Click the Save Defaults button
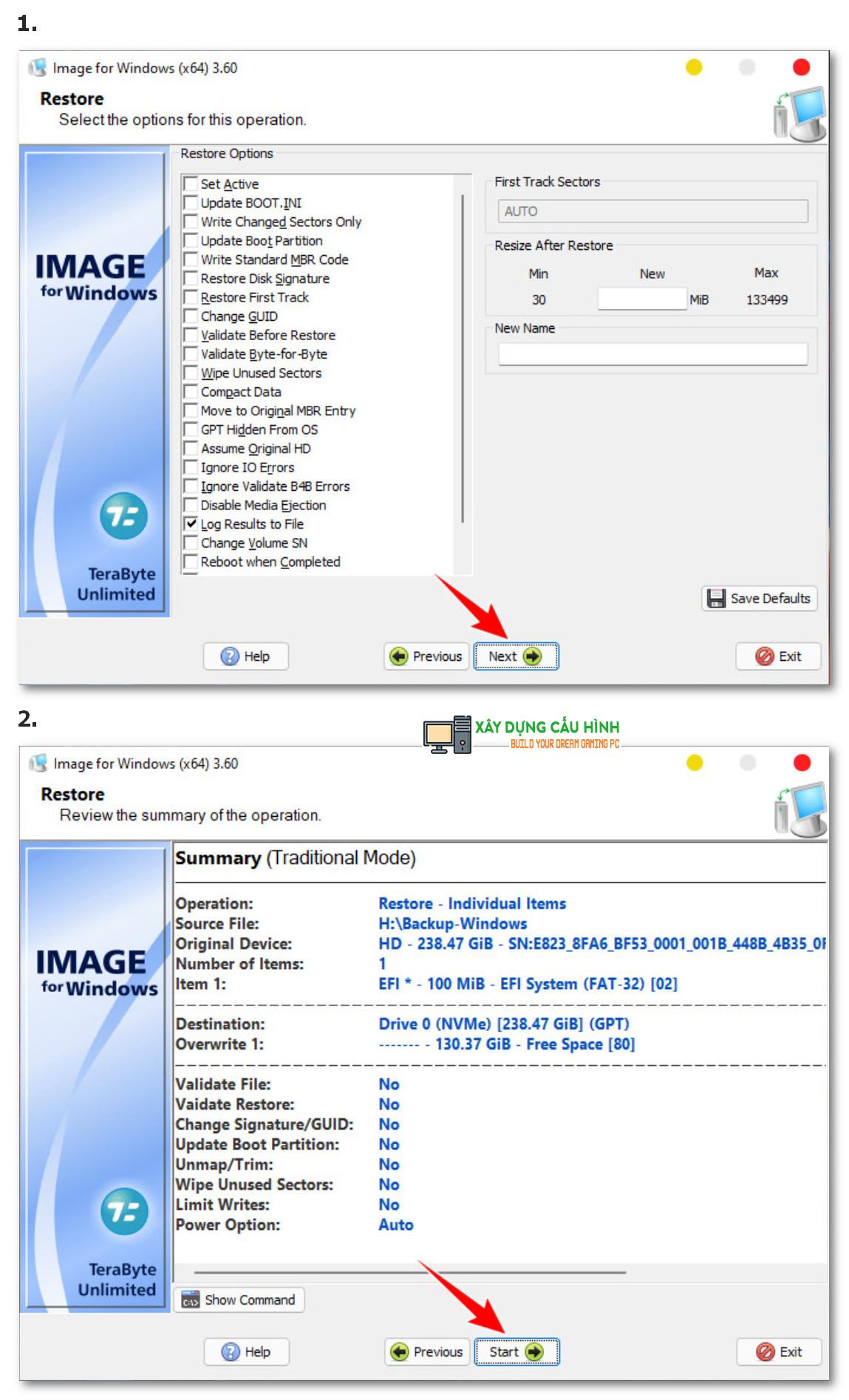 [x=759, y=598]
